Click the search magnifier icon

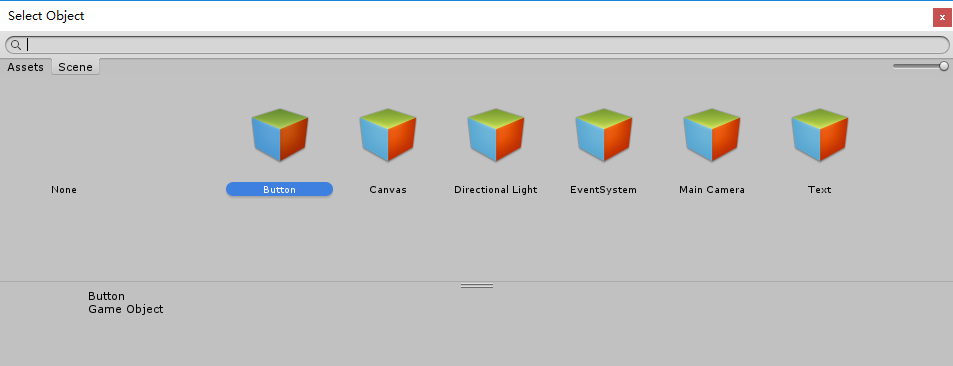(16, 45)
